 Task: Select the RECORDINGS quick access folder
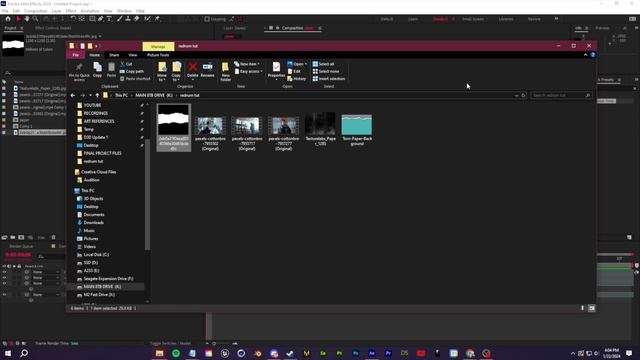tap(96, 113)
